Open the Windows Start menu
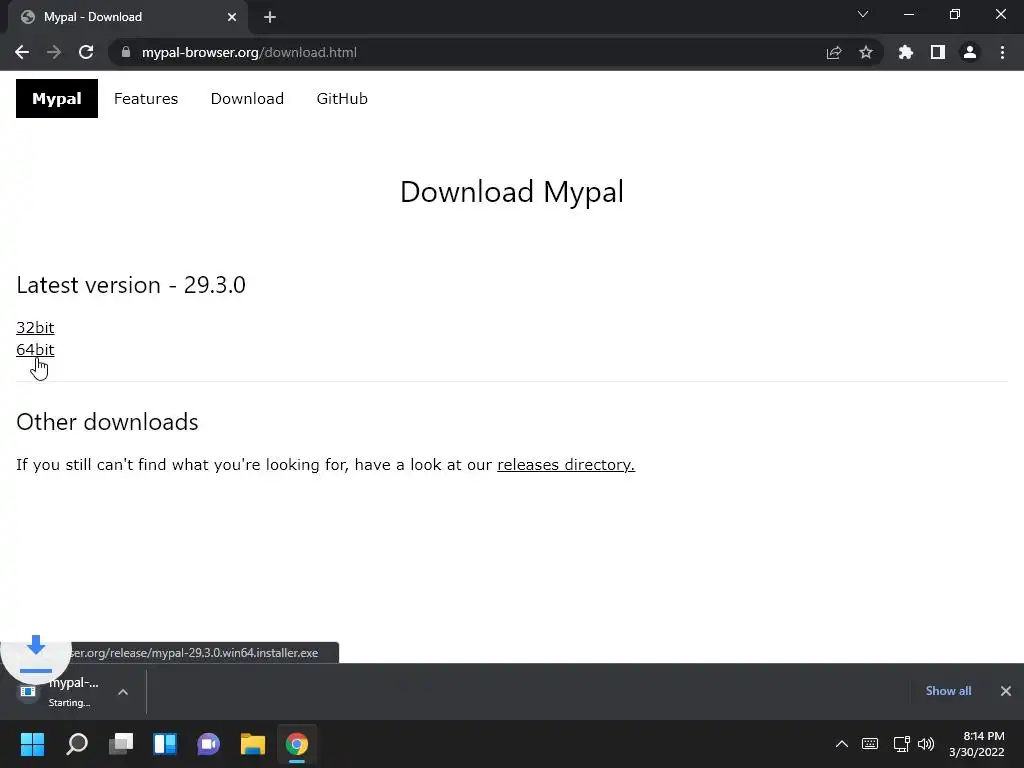 coord(32,744)
